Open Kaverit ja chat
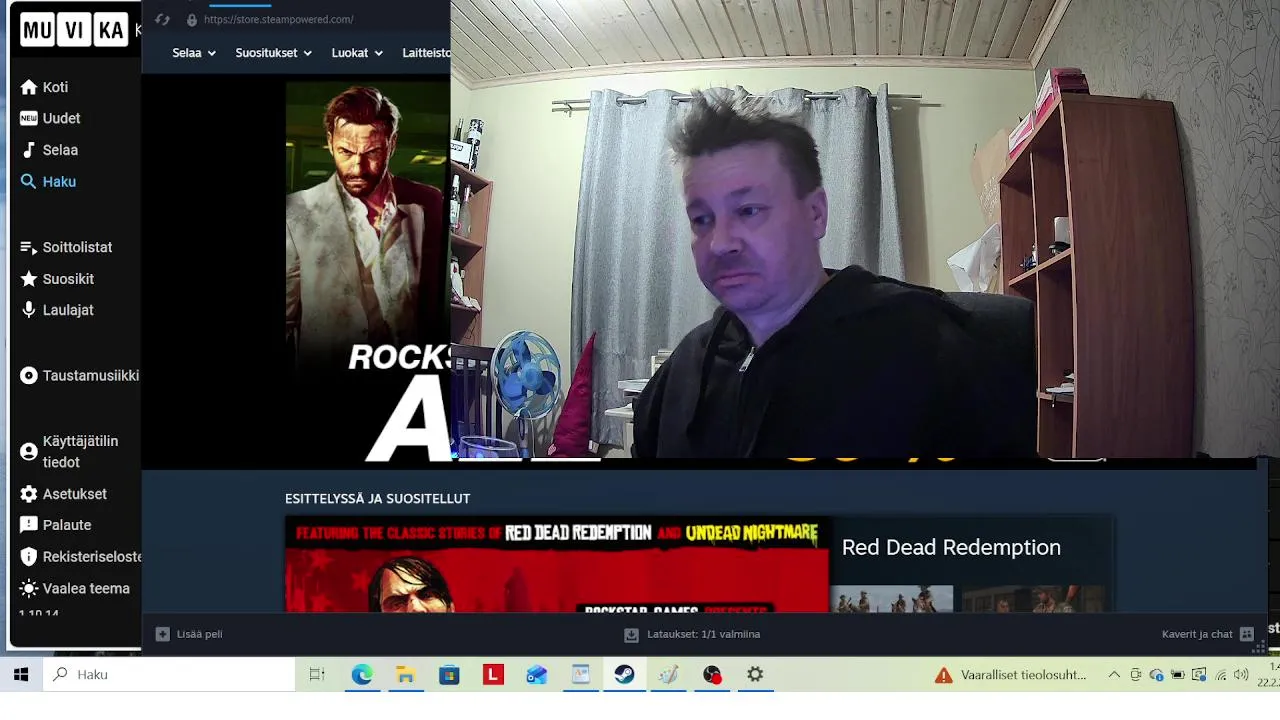 click(x=1207, y=634)
